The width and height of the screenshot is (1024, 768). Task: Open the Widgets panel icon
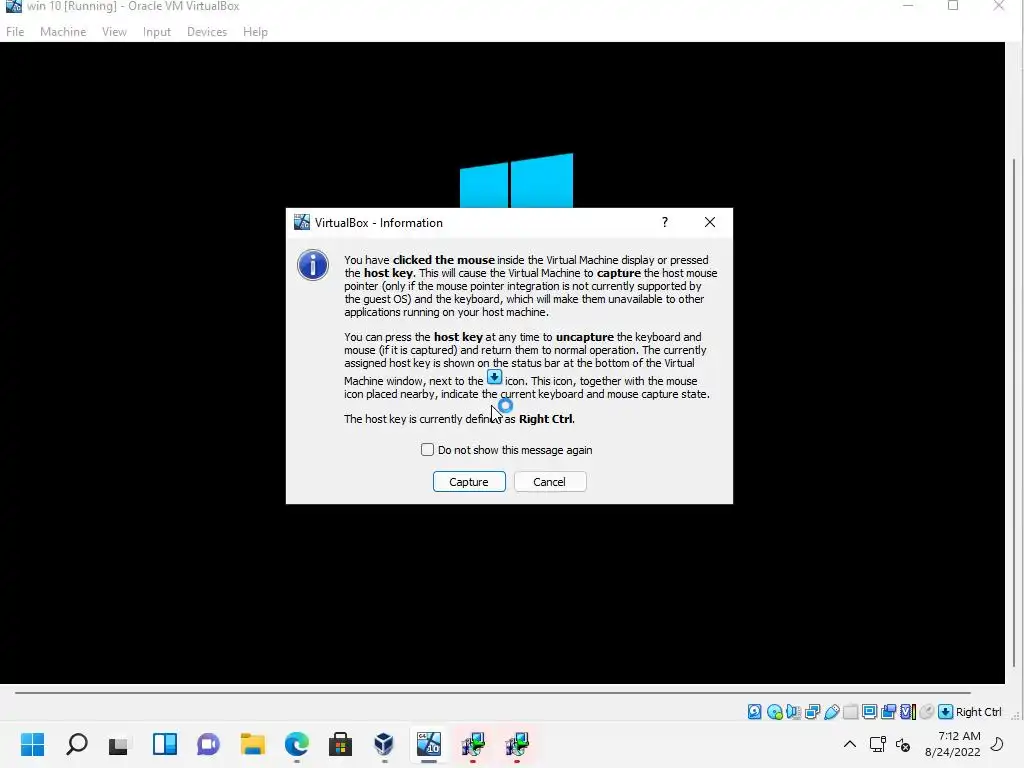165,744
